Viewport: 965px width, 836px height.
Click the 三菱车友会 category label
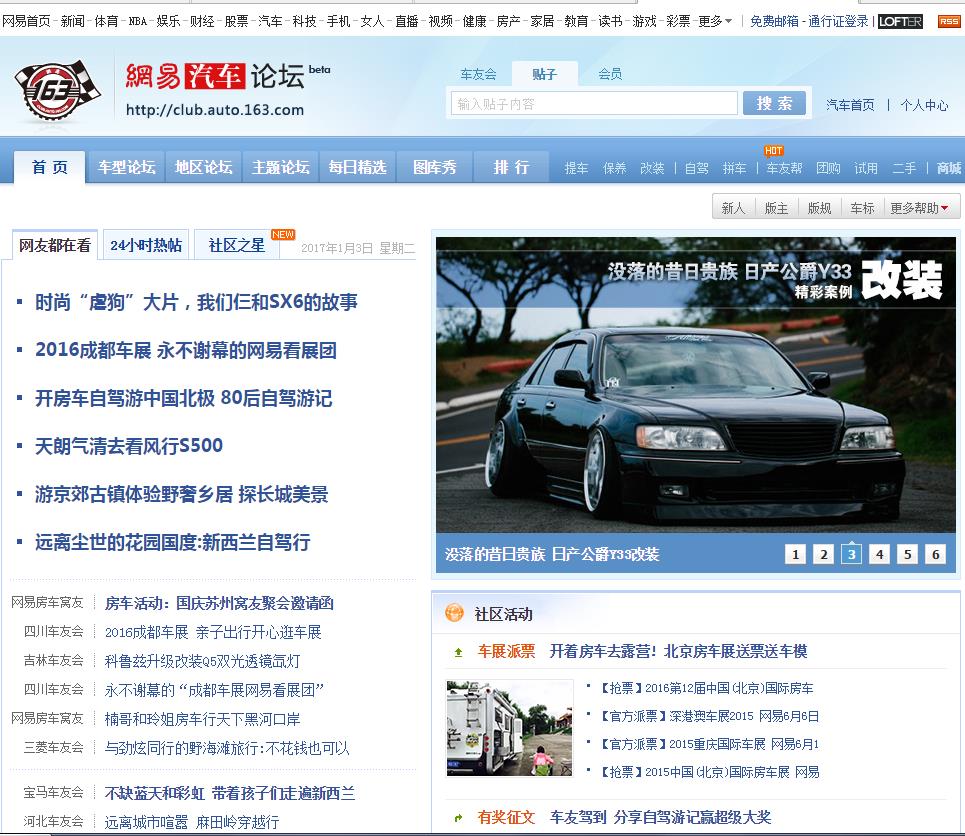click(54, 747)
